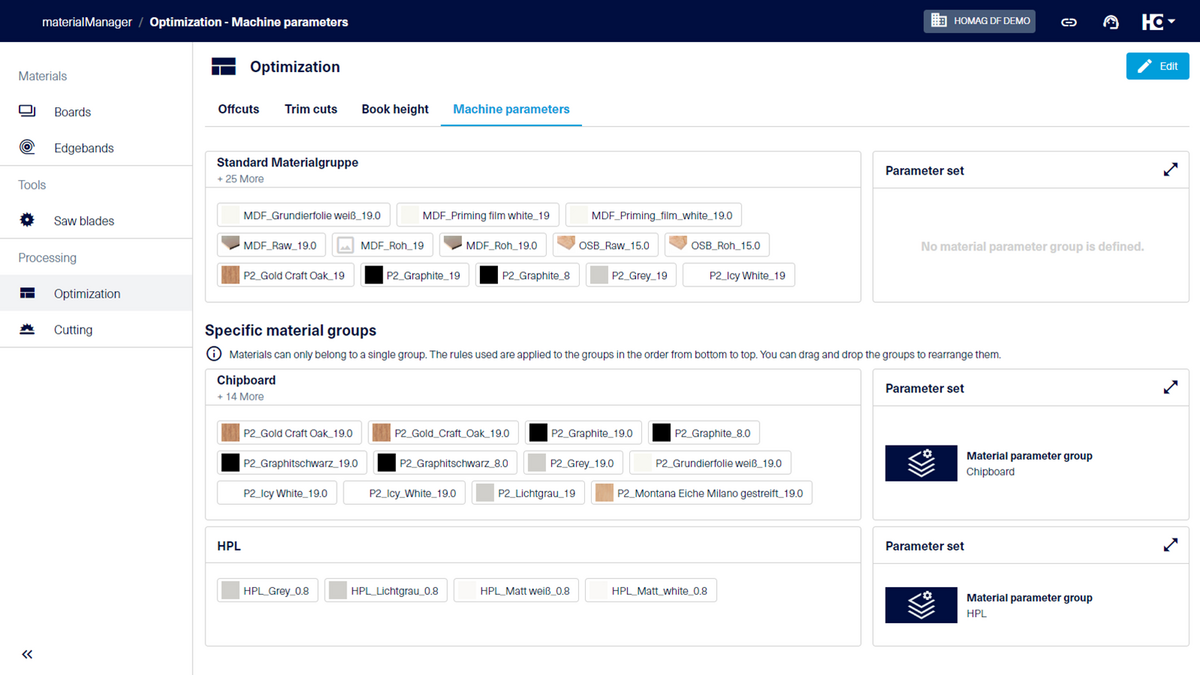The width and height of the screenshot is (1200, 675).
Task: Click the Edgebands roll icon
Action: [27, 148]
